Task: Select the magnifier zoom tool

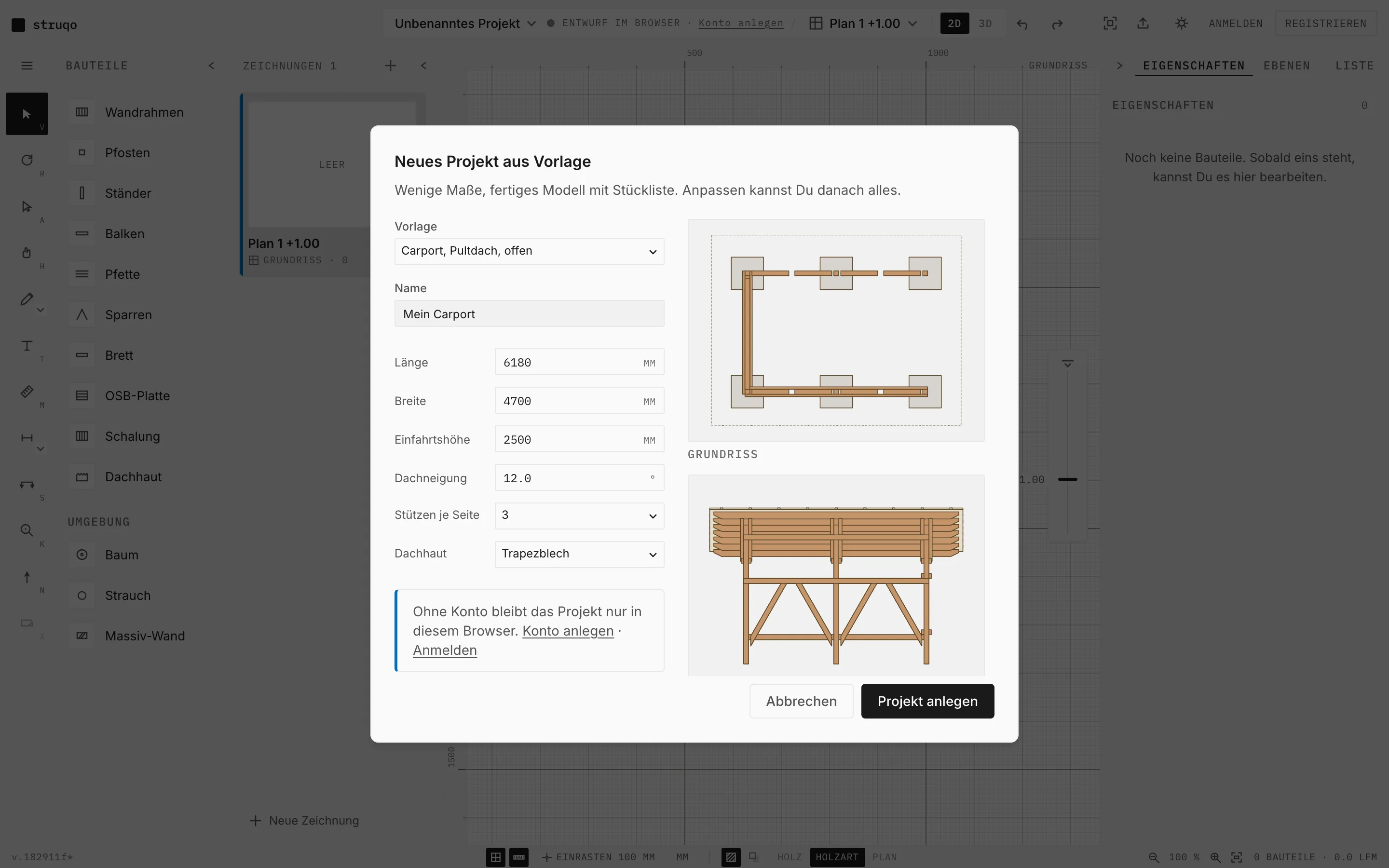Action: pos(27,530)
